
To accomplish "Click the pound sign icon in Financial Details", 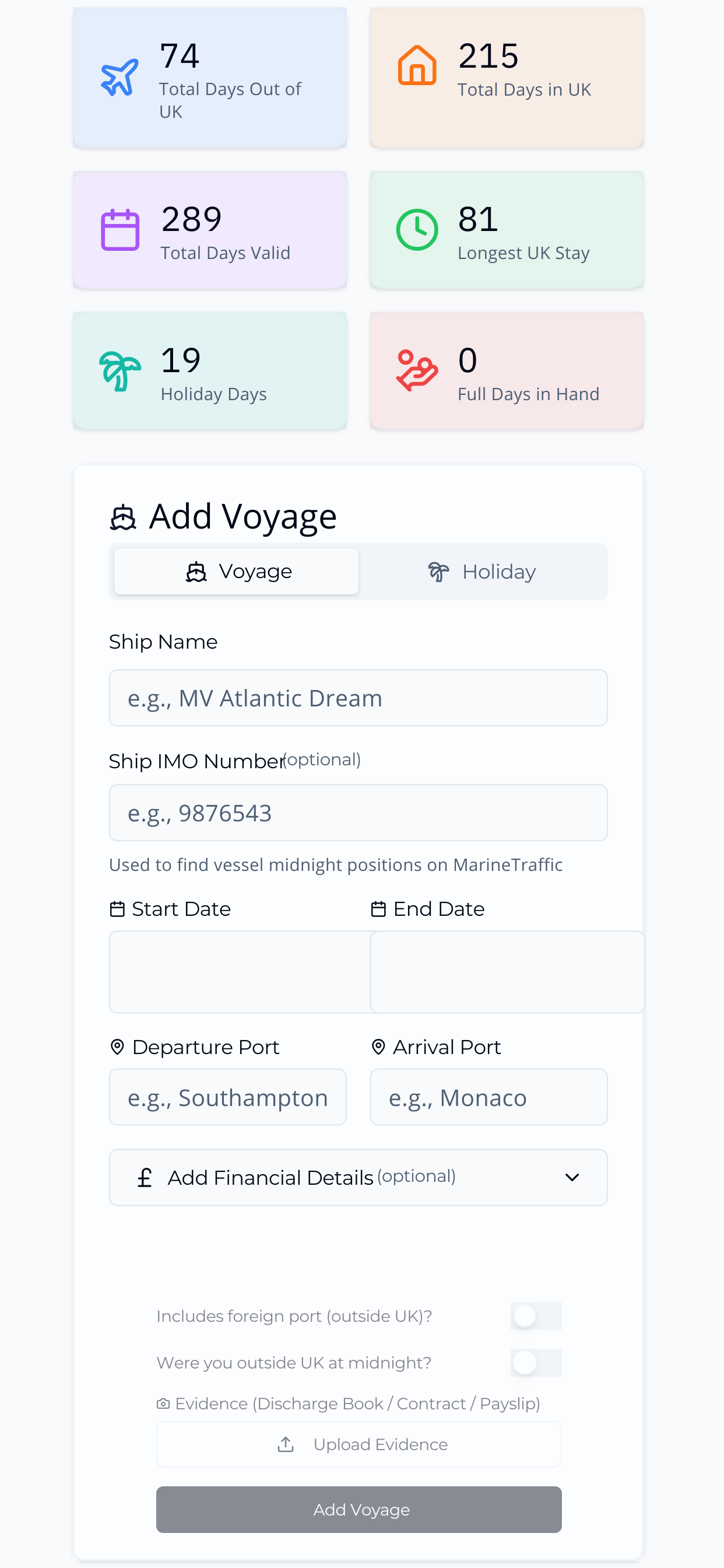I will 144,1177.
